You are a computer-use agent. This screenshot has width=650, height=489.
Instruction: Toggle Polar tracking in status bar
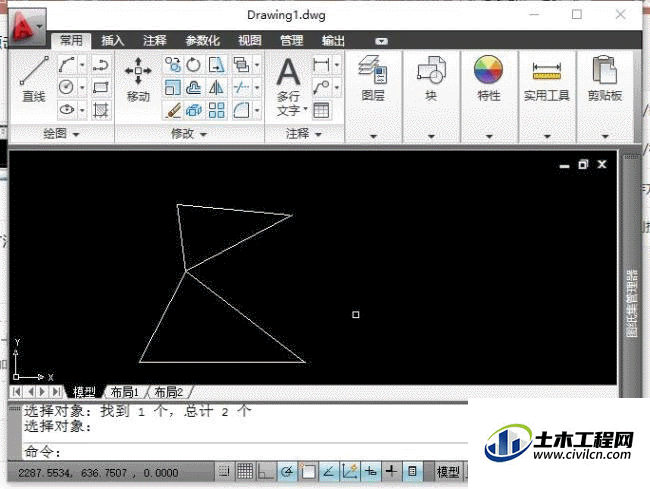pyautogui.click(x=287, y=472)
